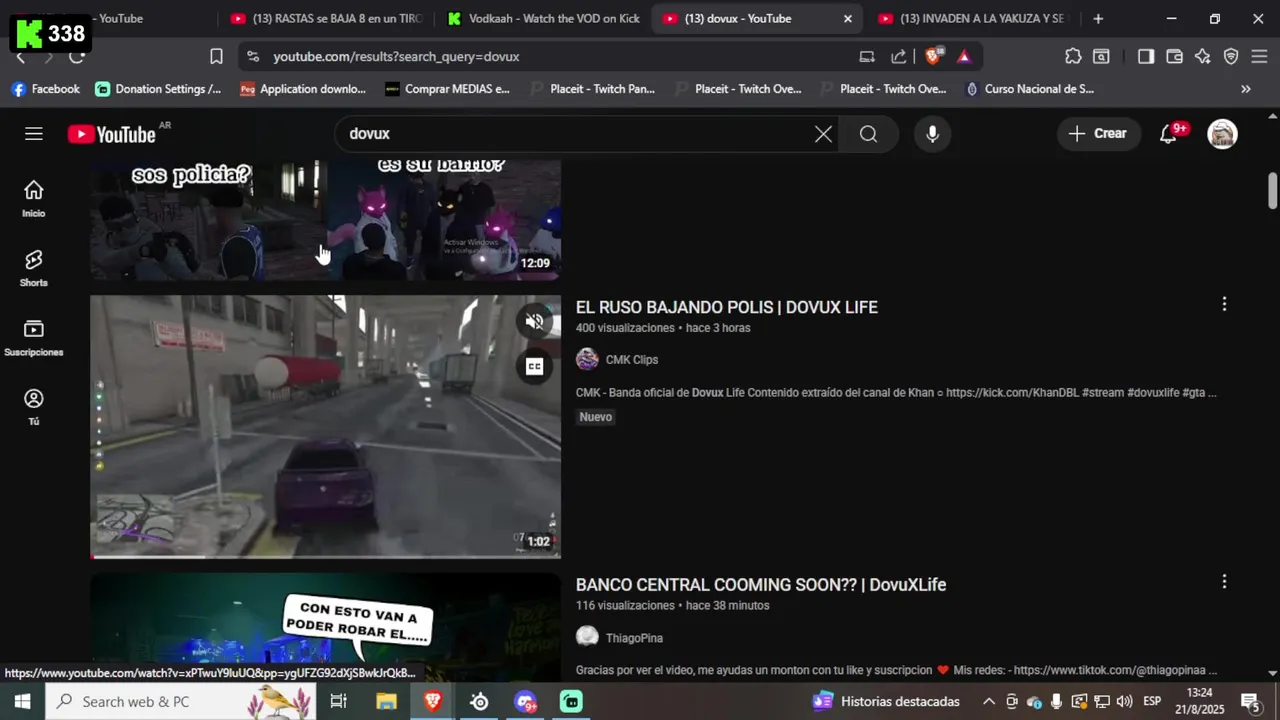Bookmark this page in address bar
The image size is (1280, 720).
216,57
